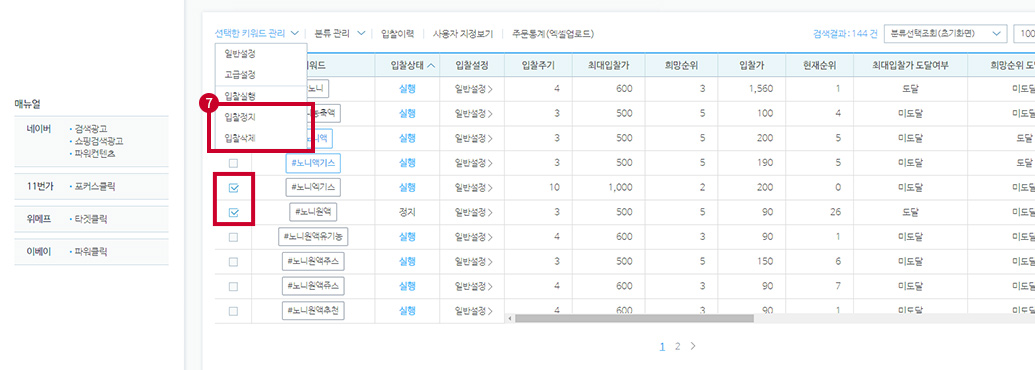Open 검색광고 manual under 네이버
1035x370 pixels.
[x=92, y=129]
